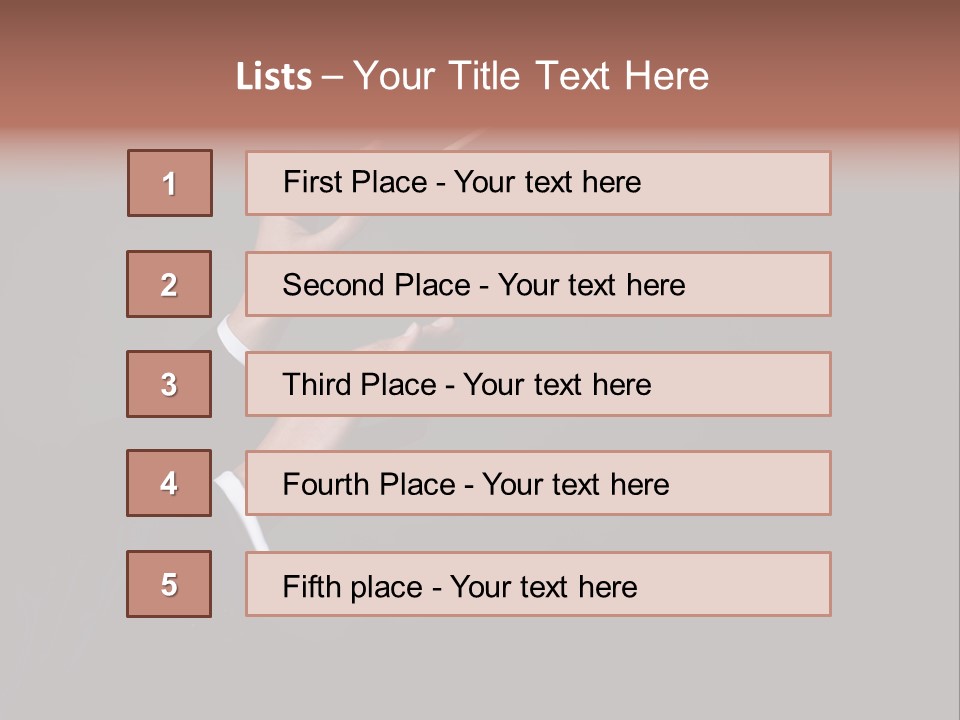Click the bold word "Lists" in title
The image size is (960, 720).
(274, 77)
